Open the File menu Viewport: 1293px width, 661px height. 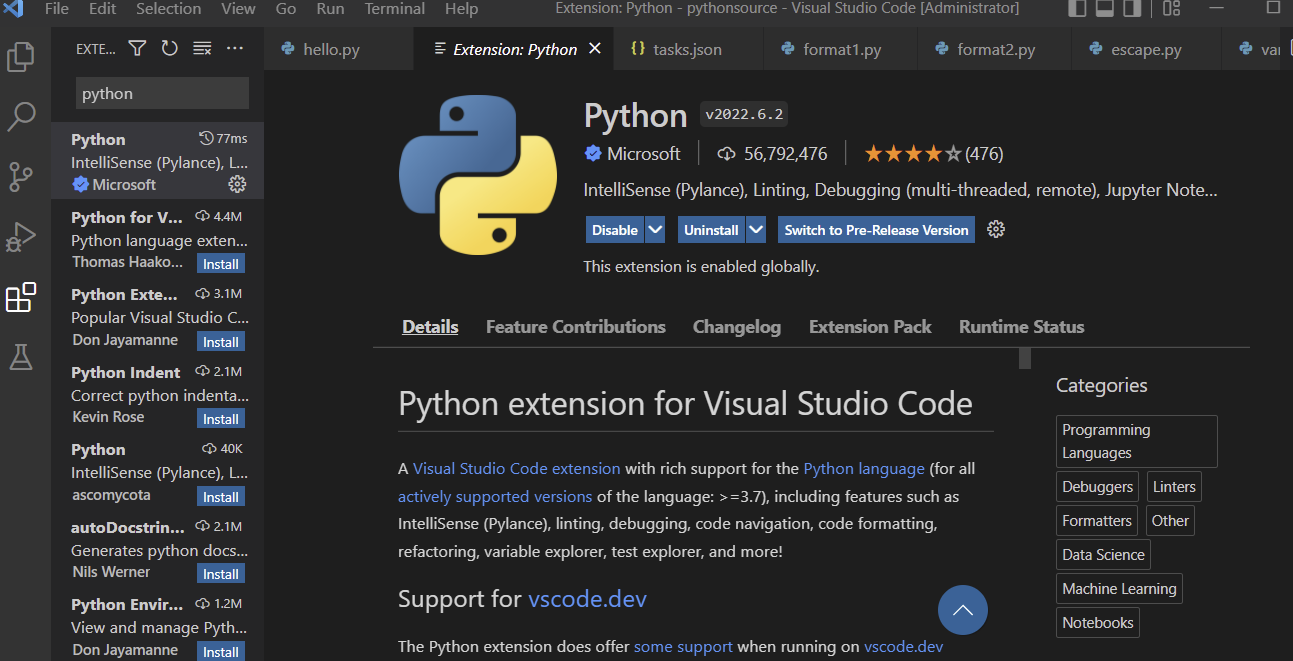click(57, 9)
